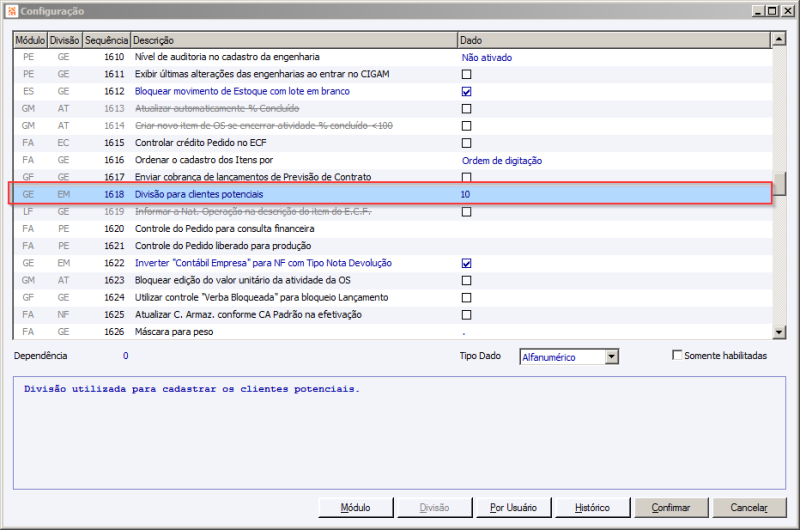Image resolution: width=800 pixels, height=530 pixels.
Task: Toggle checkbox for row 1614 Criar novo item de OS
Action: (x=466, y=126)
